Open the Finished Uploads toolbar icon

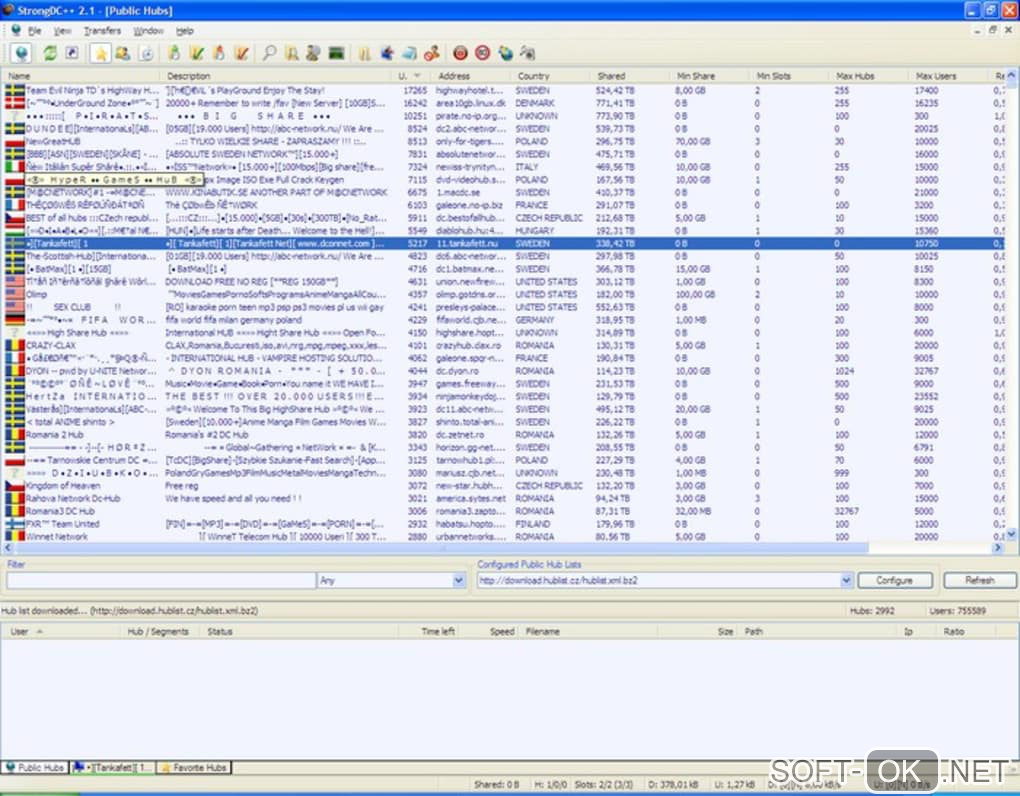coord(241,53)
